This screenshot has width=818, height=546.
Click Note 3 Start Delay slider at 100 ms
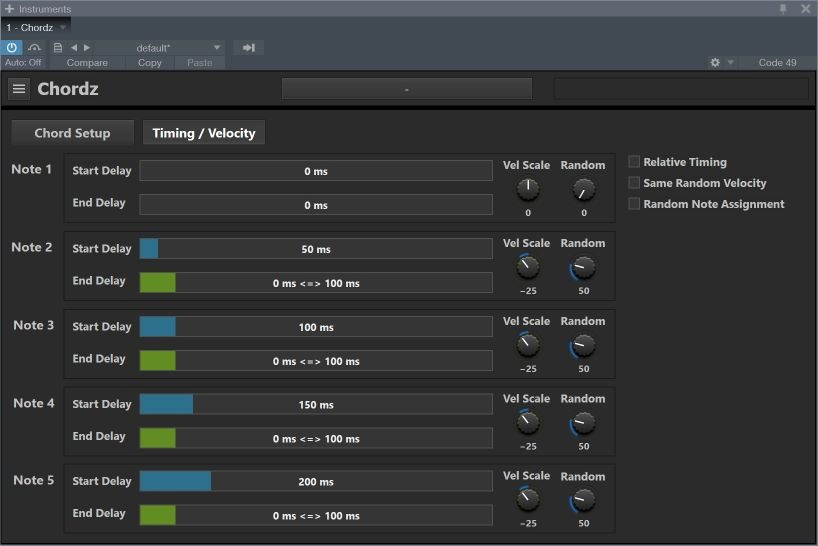(316, 327)
